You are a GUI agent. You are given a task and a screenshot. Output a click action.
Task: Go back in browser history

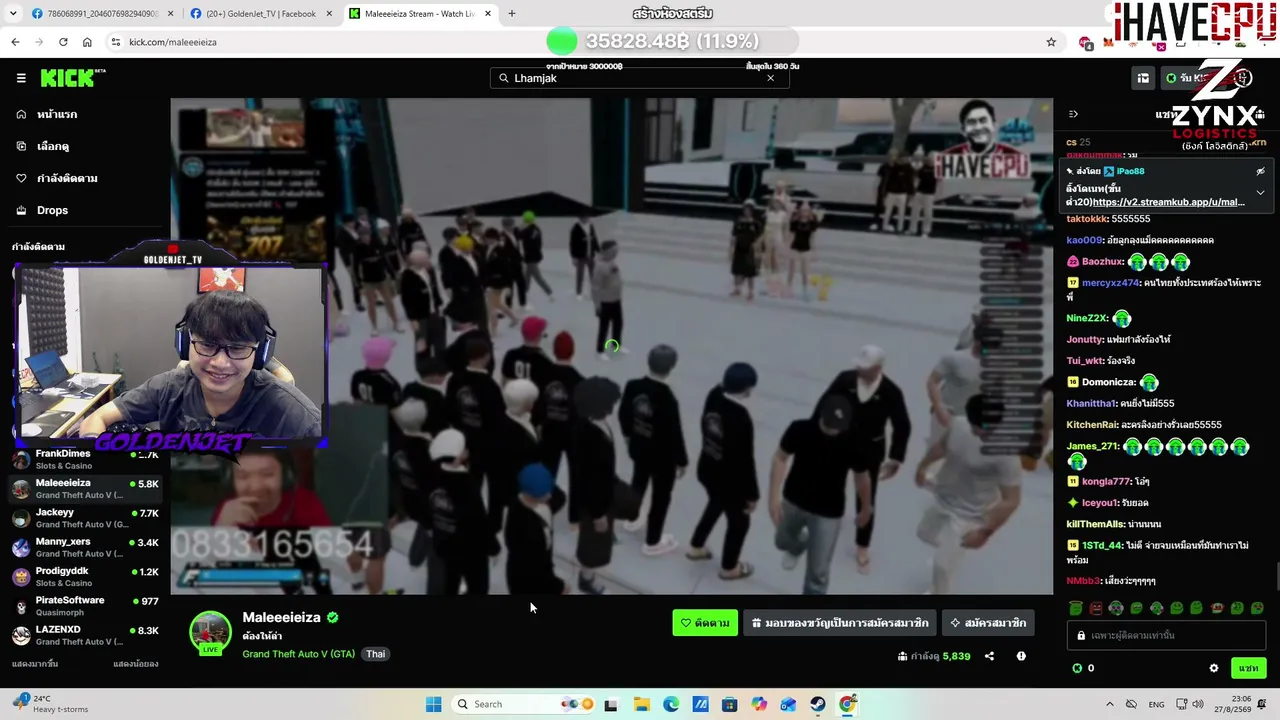[x=15, y=42]
